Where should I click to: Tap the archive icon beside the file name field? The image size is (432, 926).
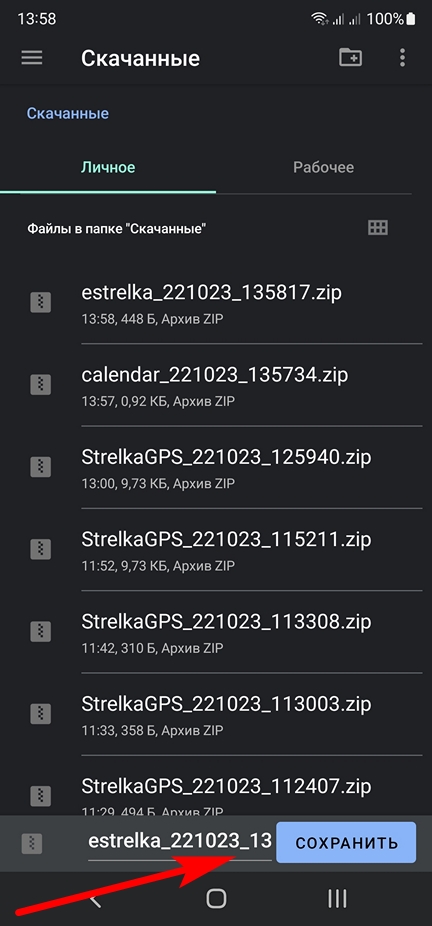point(32,843)
